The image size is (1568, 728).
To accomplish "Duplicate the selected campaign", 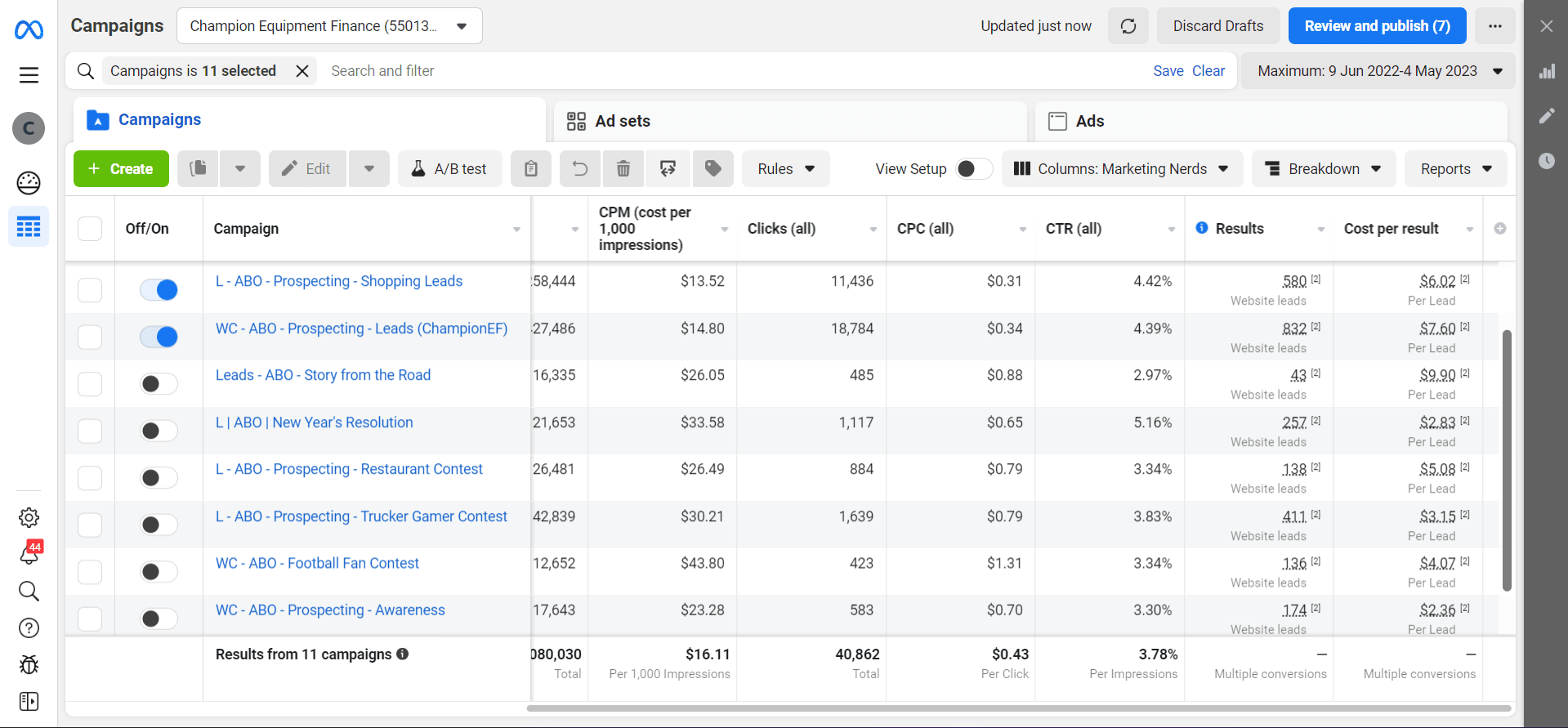I will tap(198, 168).
